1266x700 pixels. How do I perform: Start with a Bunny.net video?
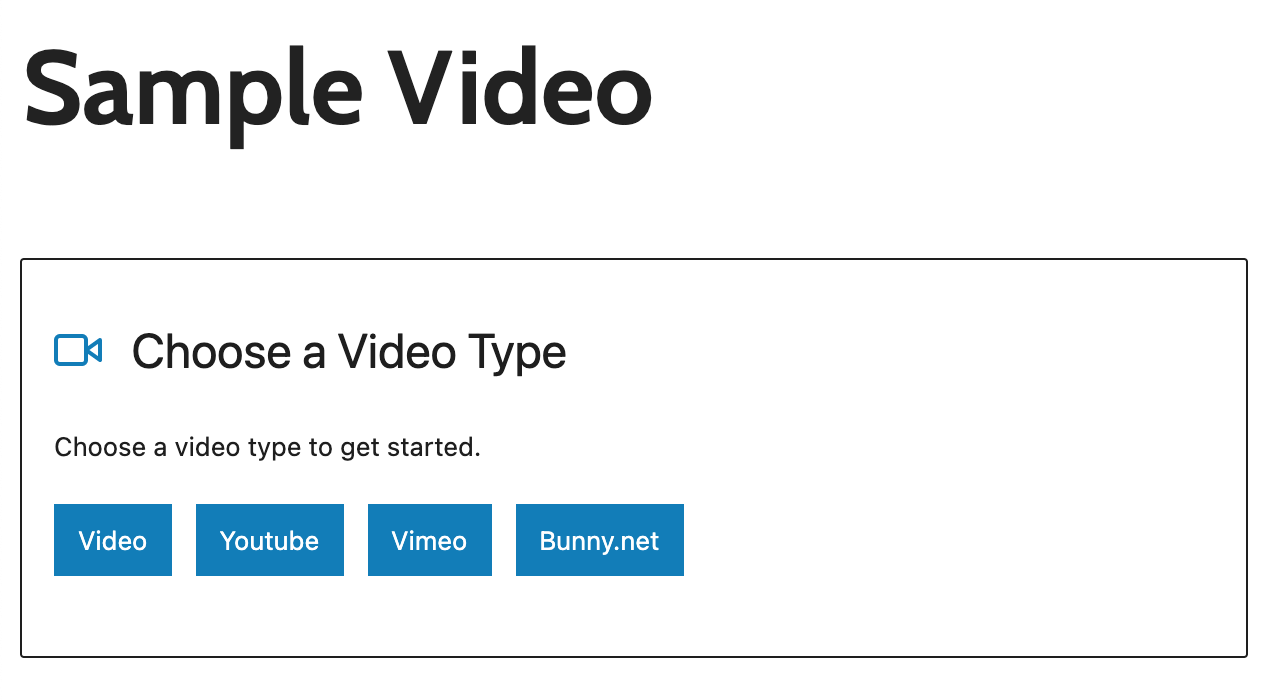point(599,540)
